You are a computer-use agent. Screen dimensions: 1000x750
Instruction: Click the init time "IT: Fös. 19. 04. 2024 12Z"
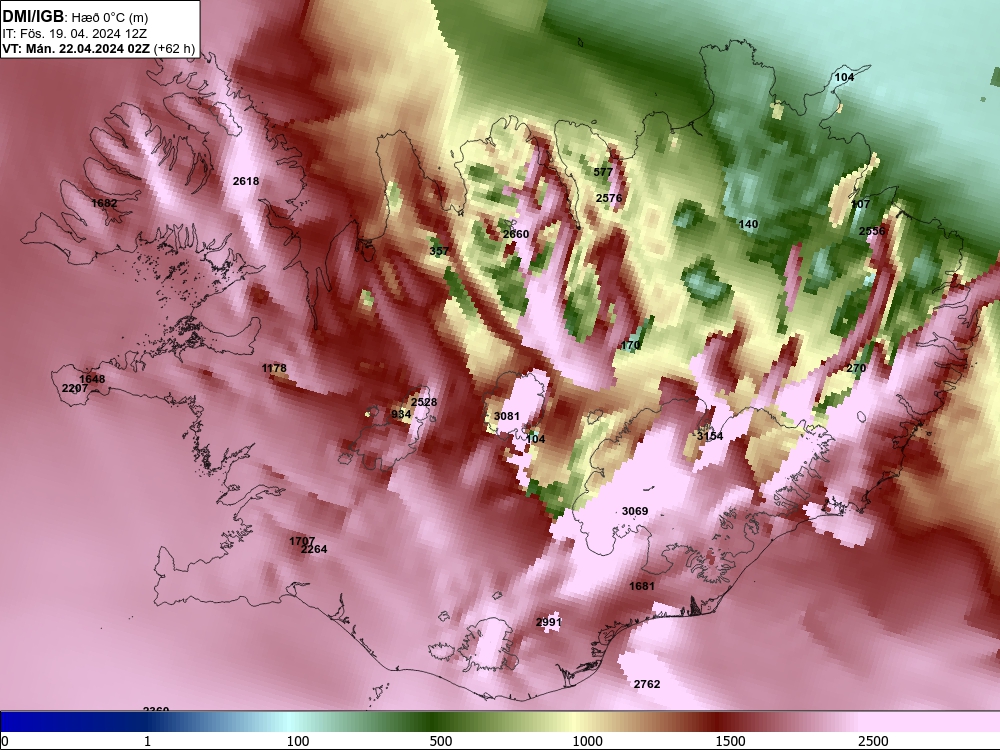[75, 34]
